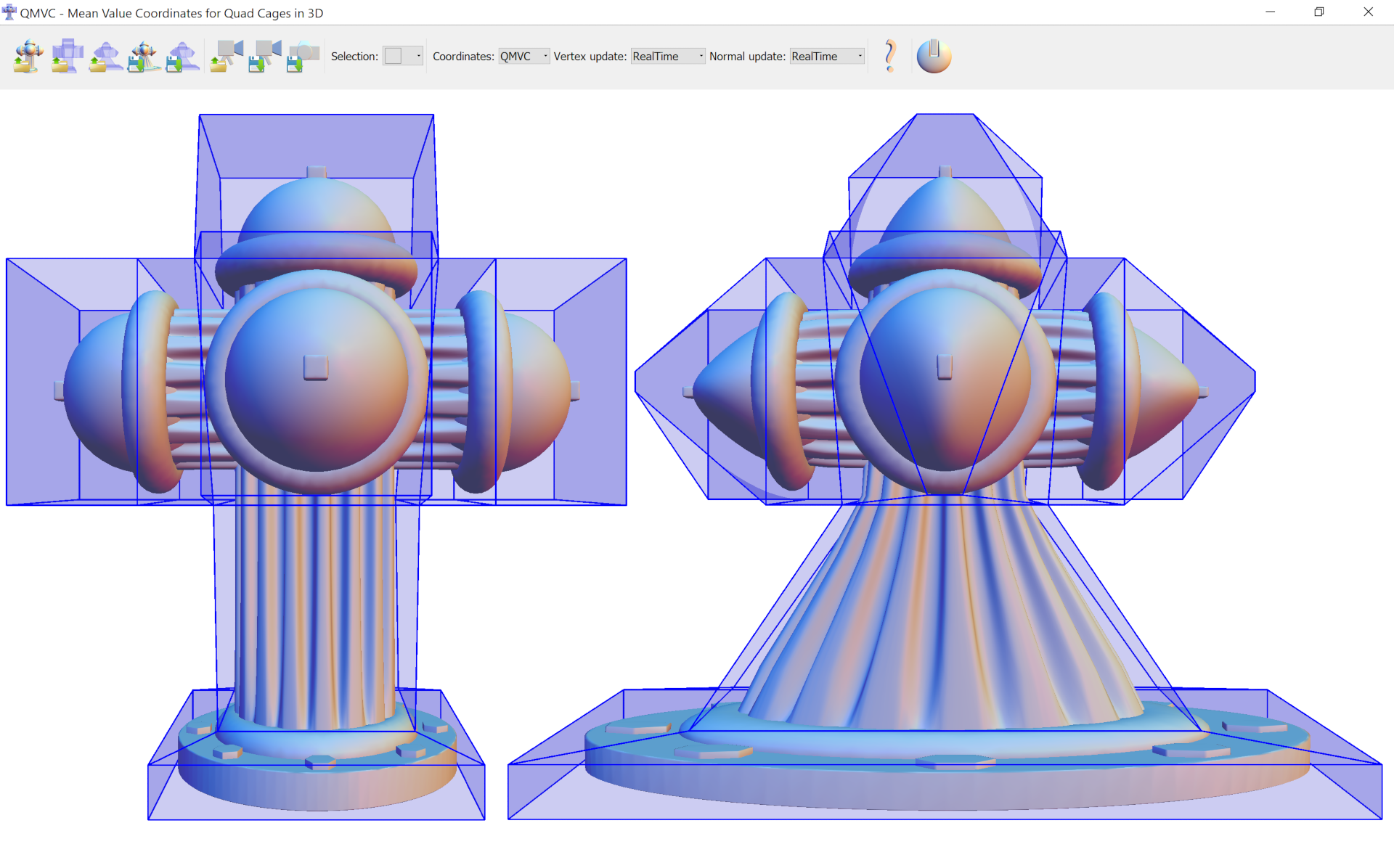Save the deformed mesh
1394x868 pixels.
pos(144,56)
